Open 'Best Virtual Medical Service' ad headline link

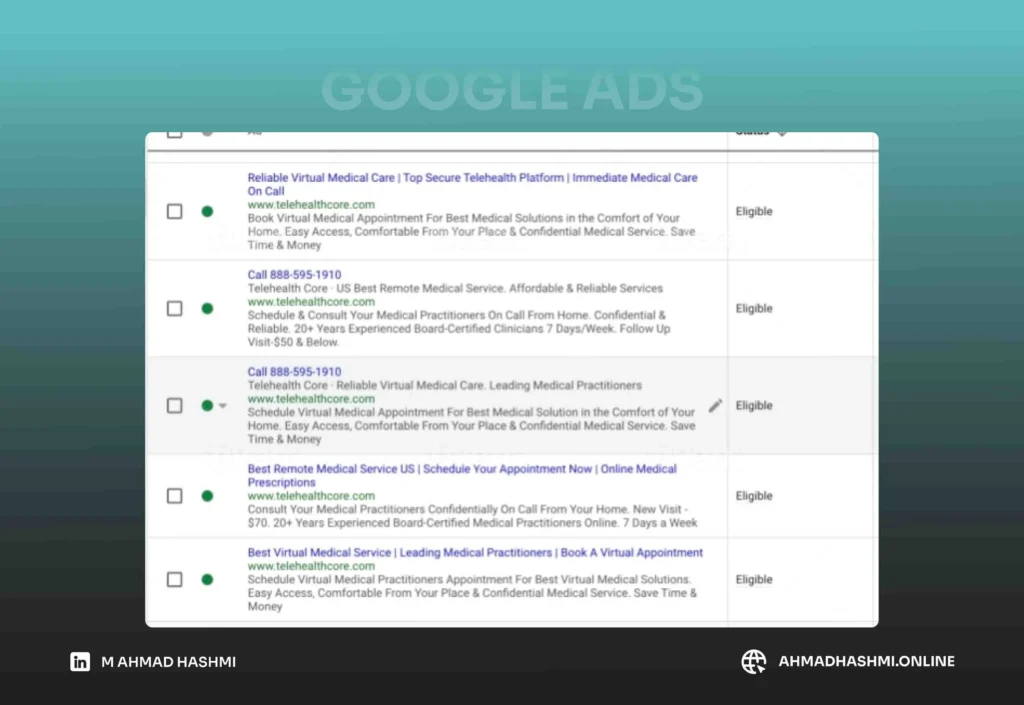[475, 552]
